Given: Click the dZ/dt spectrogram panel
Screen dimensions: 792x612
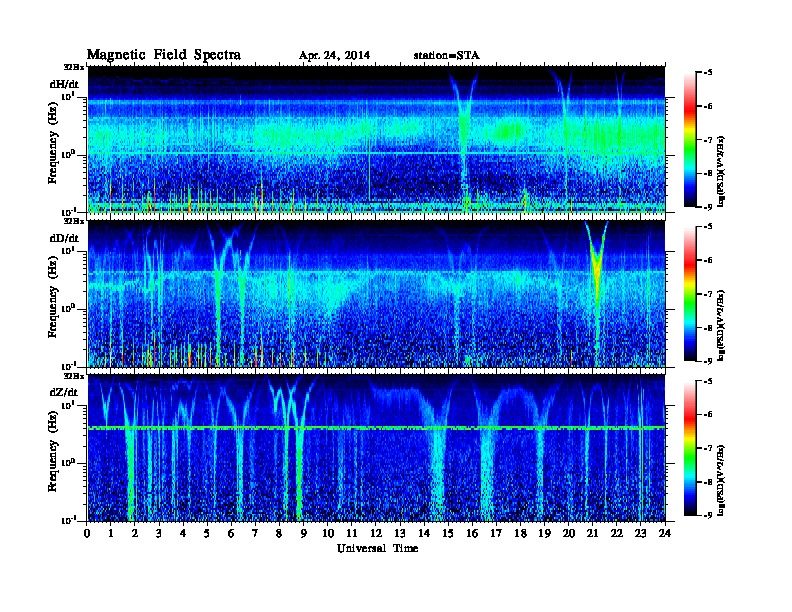Looking at the screenshot, I should coord(376,448).
